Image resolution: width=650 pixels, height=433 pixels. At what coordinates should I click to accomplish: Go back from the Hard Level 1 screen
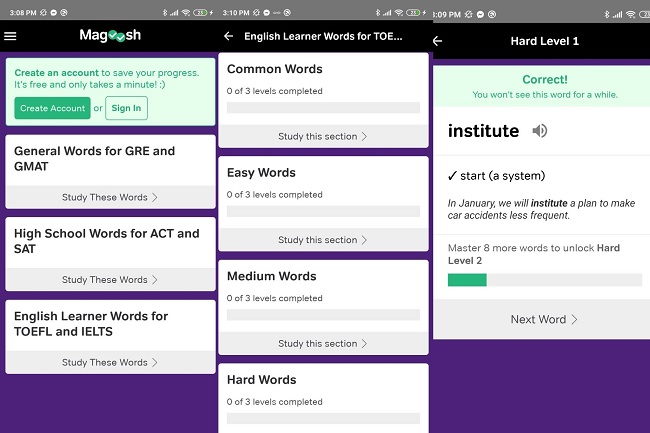(437, 41)
